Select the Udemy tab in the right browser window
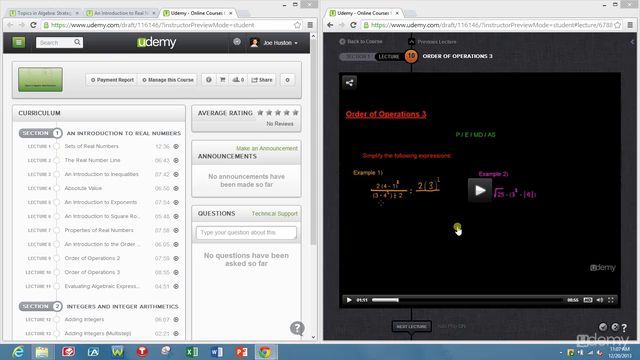This screenshot has width=640, height=360. tap(364, 13)
